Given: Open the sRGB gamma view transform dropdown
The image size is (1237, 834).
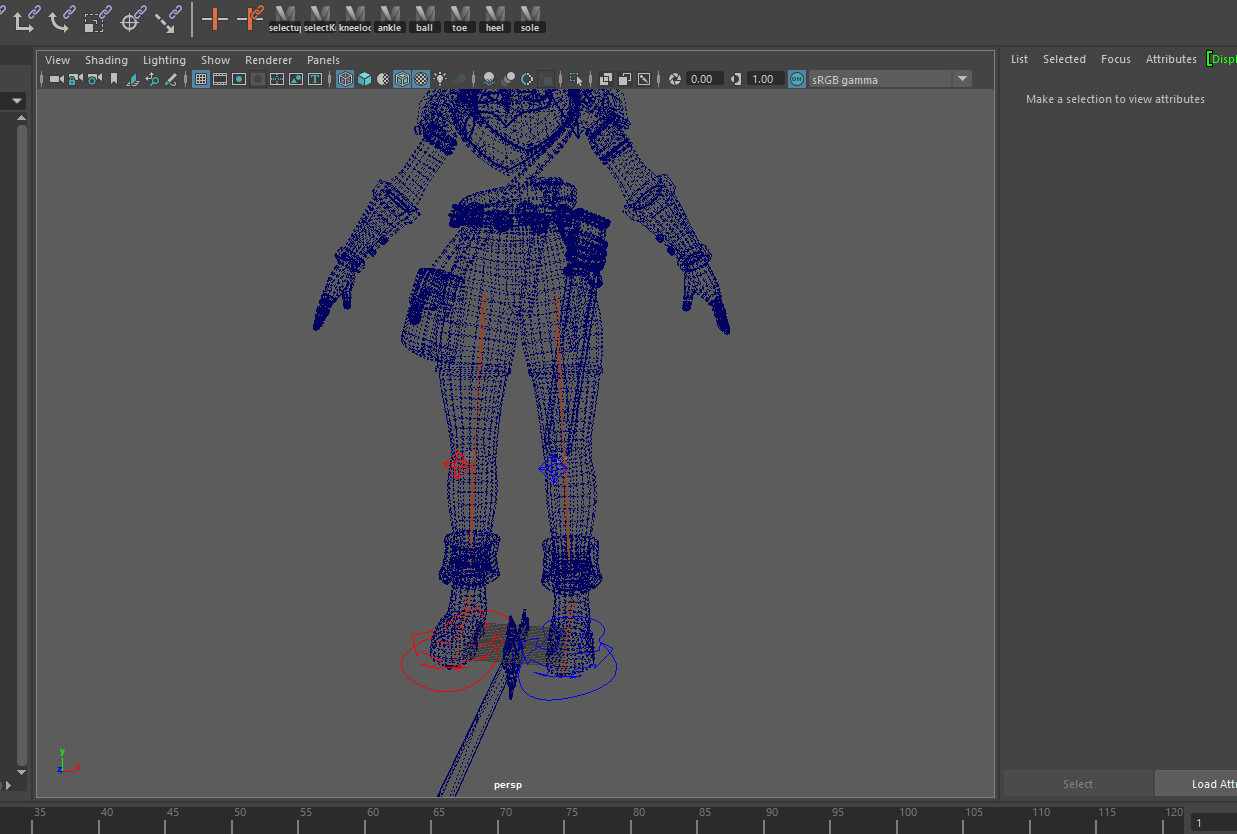Looking at the screenshot, I should 961,78.
